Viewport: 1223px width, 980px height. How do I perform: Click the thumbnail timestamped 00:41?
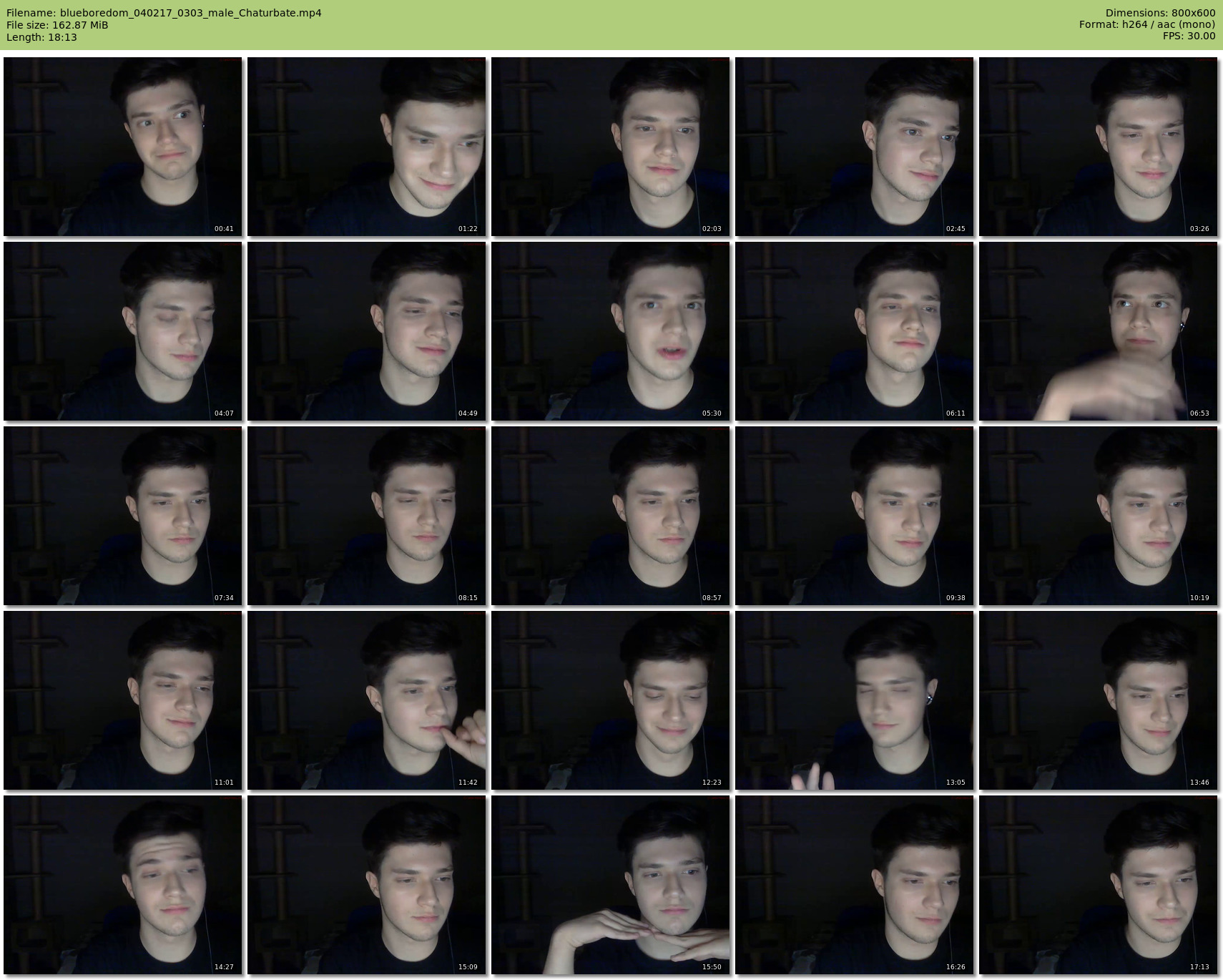122,147
